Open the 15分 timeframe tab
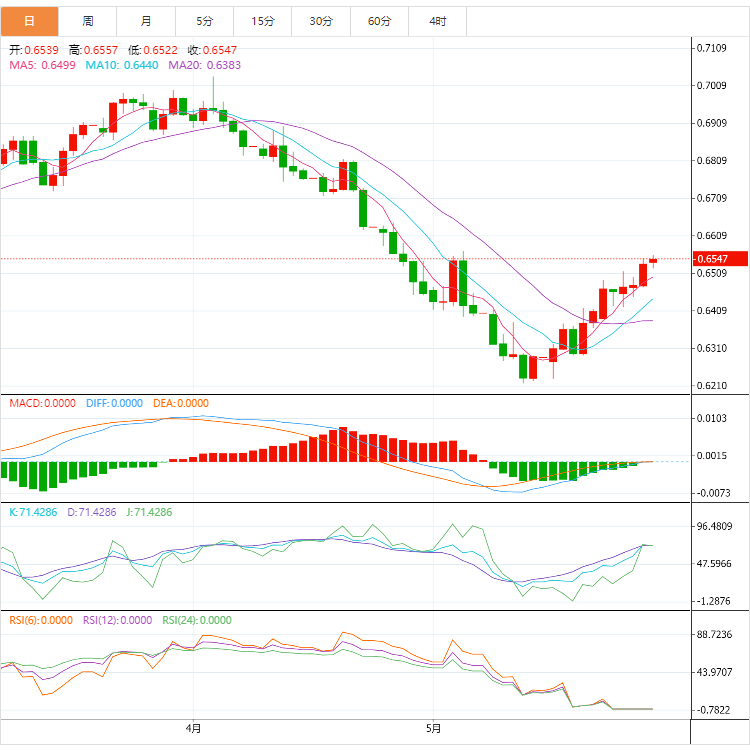This screenshot has width=750, height=751. (263, 21)
